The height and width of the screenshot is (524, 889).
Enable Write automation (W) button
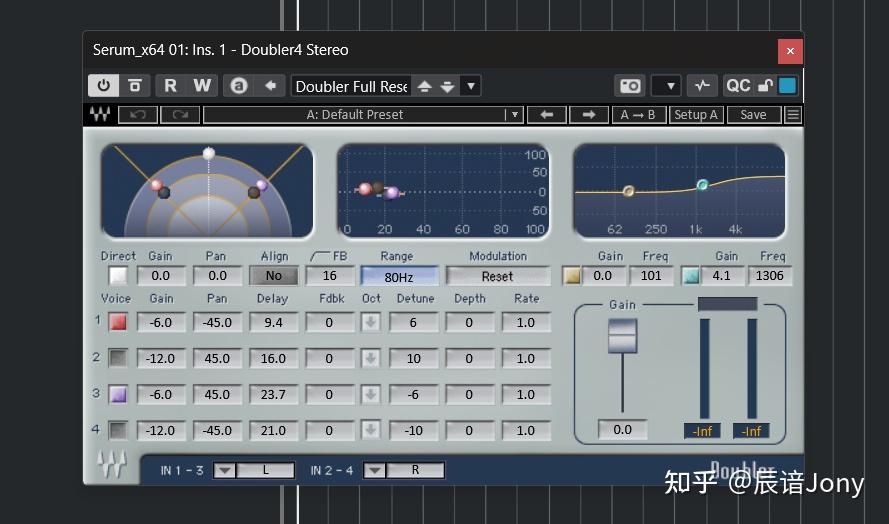202,86
